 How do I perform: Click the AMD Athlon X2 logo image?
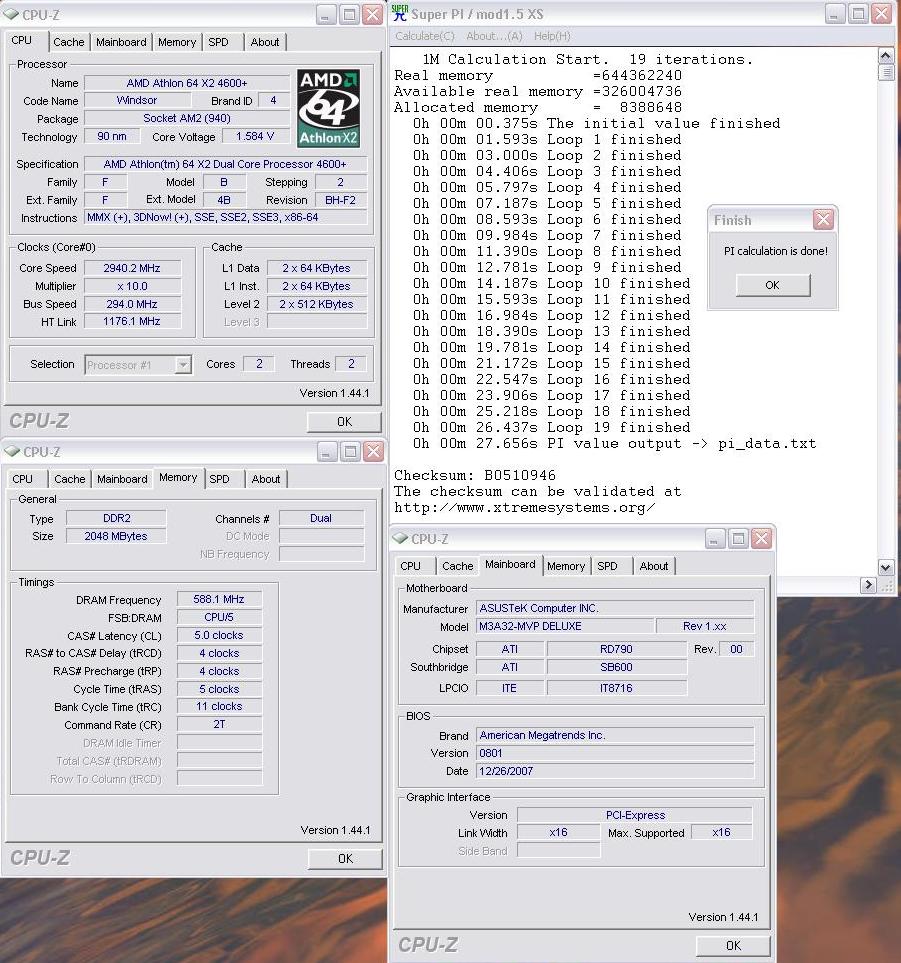pos(329,108)
